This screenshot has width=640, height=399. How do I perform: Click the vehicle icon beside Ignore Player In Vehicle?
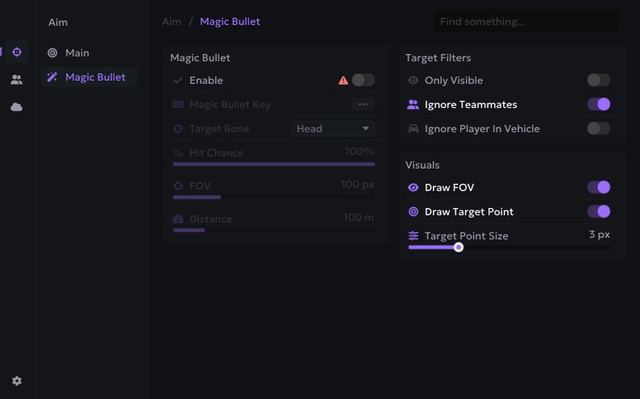pos(413,129)
